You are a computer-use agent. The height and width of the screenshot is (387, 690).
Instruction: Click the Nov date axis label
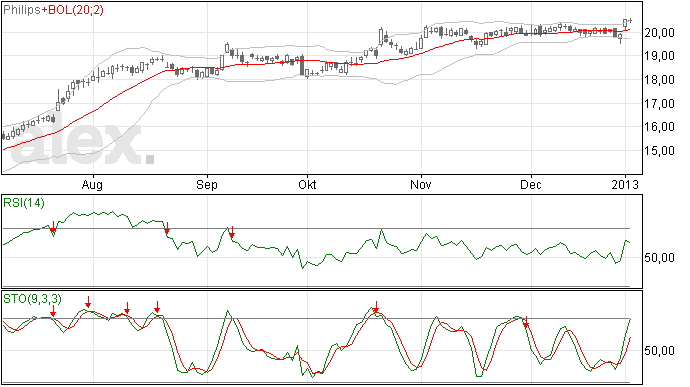point(421,184)
